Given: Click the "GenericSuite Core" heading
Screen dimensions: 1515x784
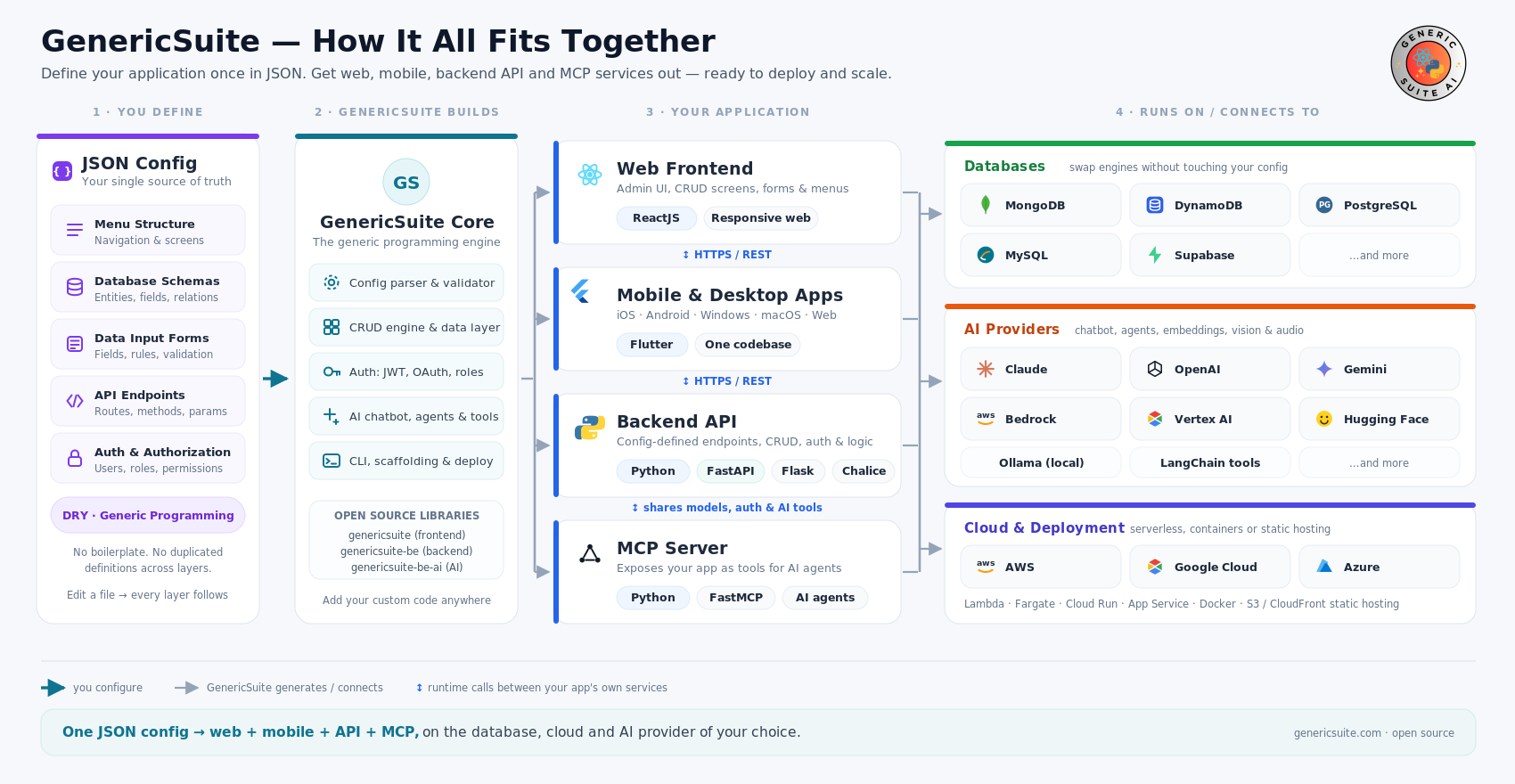Looking at the screenshot, I should click(x=406, y=222).
